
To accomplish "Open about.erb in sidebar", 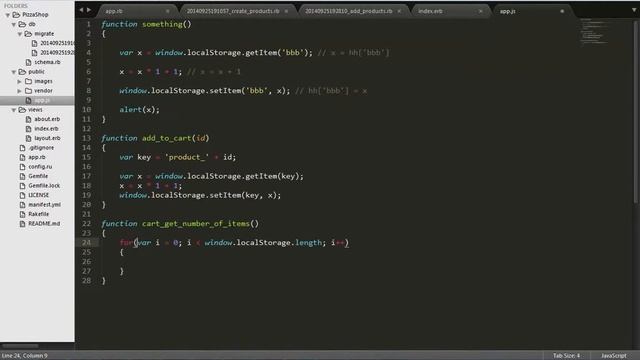I will coord(47,119).
